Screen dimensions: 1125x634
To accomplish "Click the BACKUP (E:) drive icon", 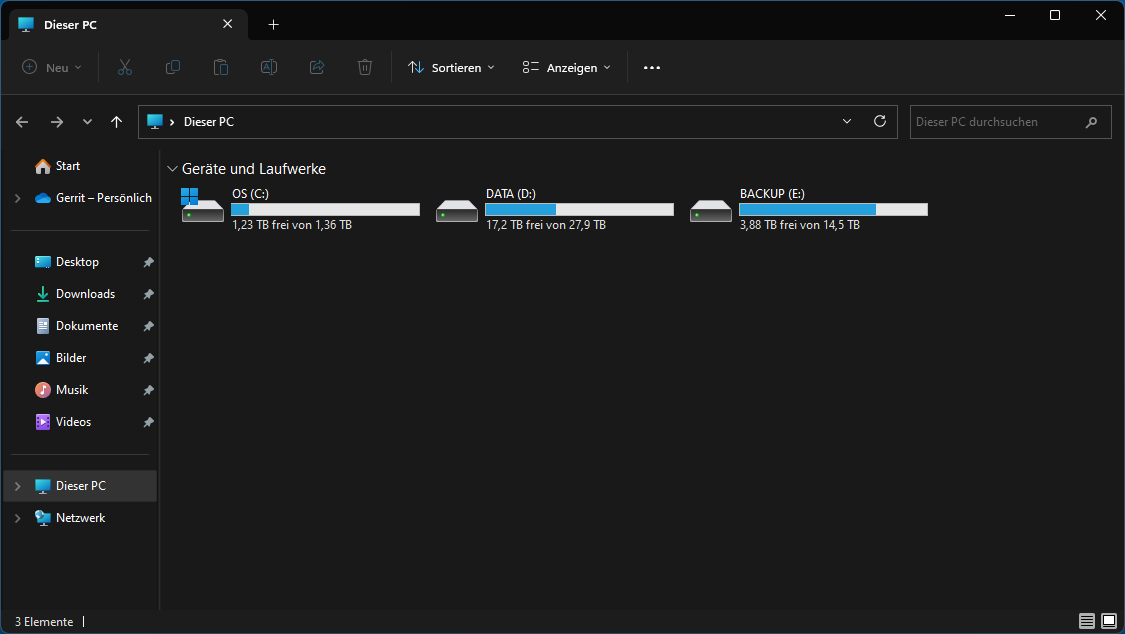I will [710, 211].
